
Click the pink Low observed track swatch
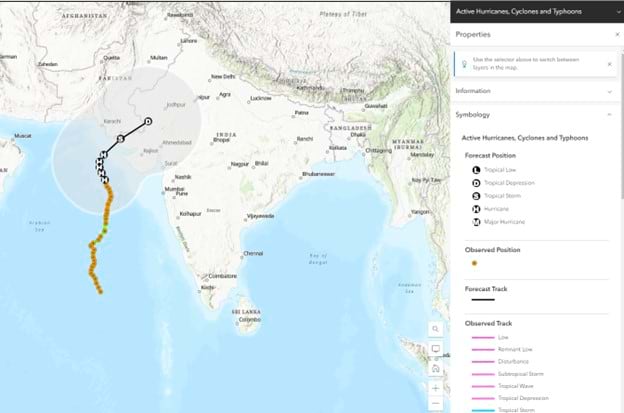click(x=483, y=337)
